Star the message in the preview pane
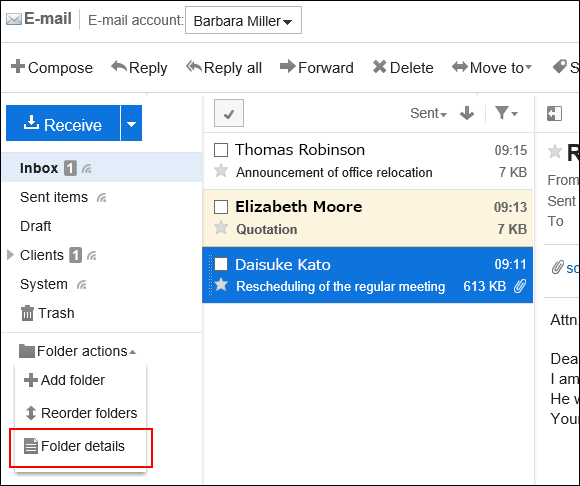 pos(555,152)
